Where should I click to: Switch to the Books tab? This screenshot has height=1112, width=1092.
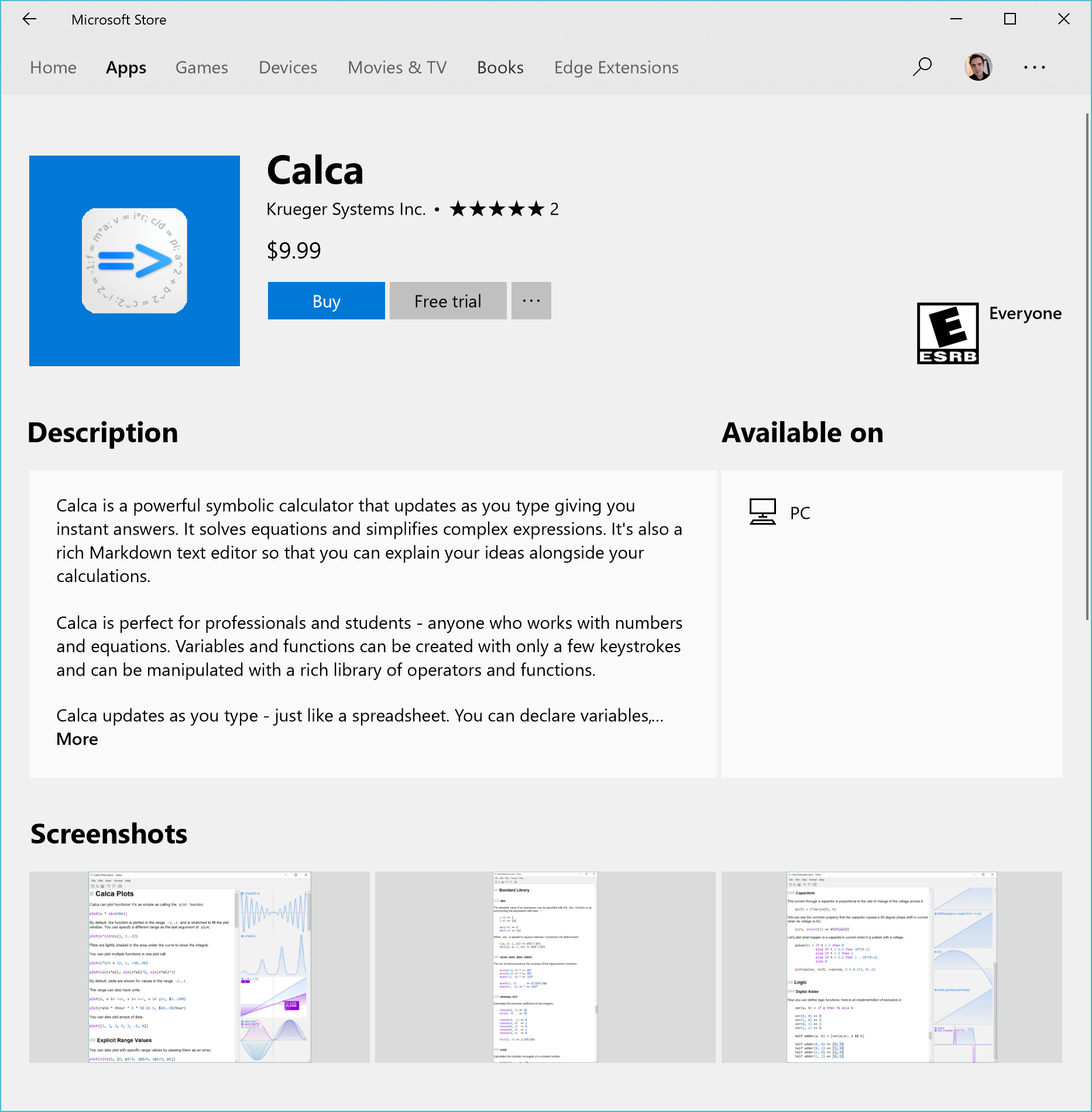point(500,67)
